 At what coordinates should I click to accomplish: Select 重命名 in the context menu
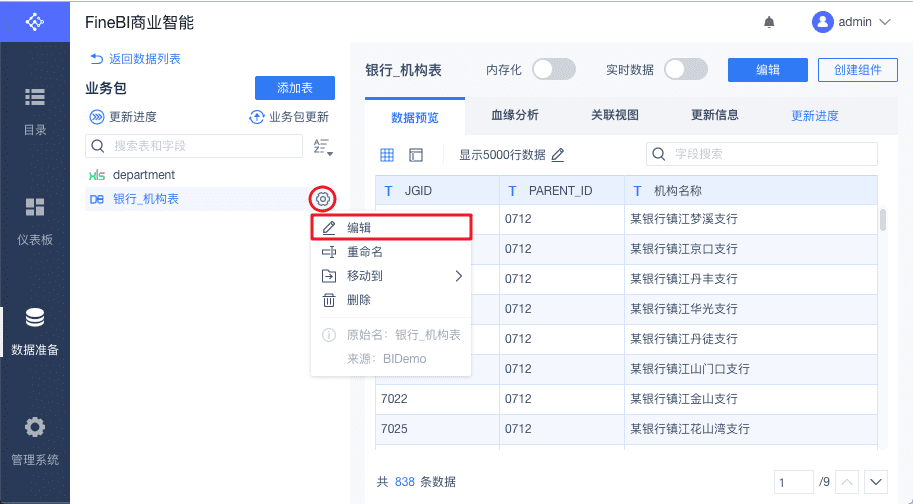(365, 252)
